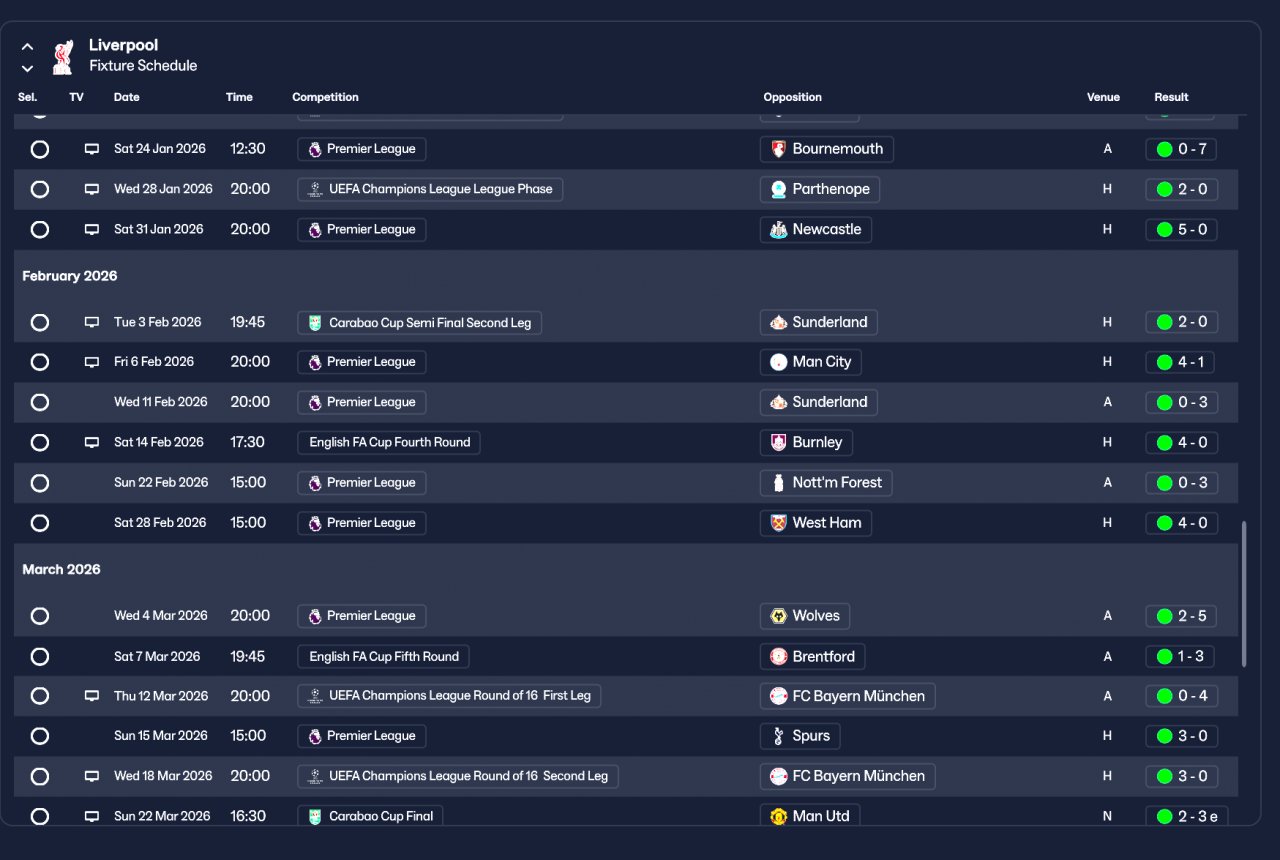The width and height of the screenshot is (1280, 860).
Task: Open the 4 - 1 Man City result
Action: click(x=1181, y=362)
